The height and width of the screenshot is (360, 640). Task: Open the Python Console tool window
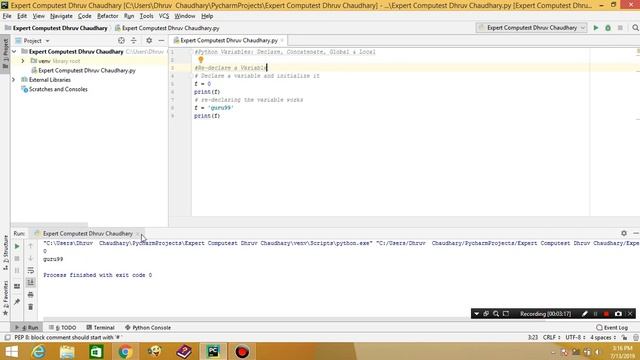tap(148, 327)
